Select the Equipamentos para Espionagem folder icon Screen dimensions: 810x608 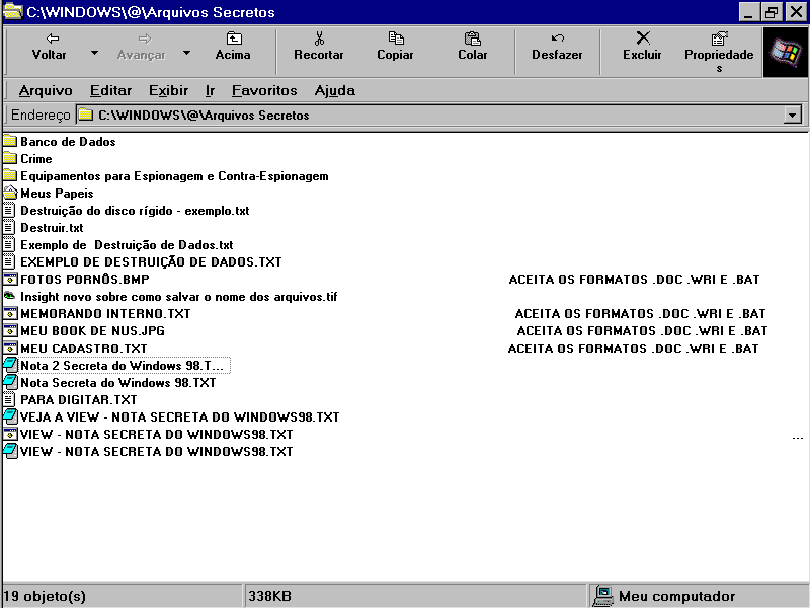pos(10,175)
